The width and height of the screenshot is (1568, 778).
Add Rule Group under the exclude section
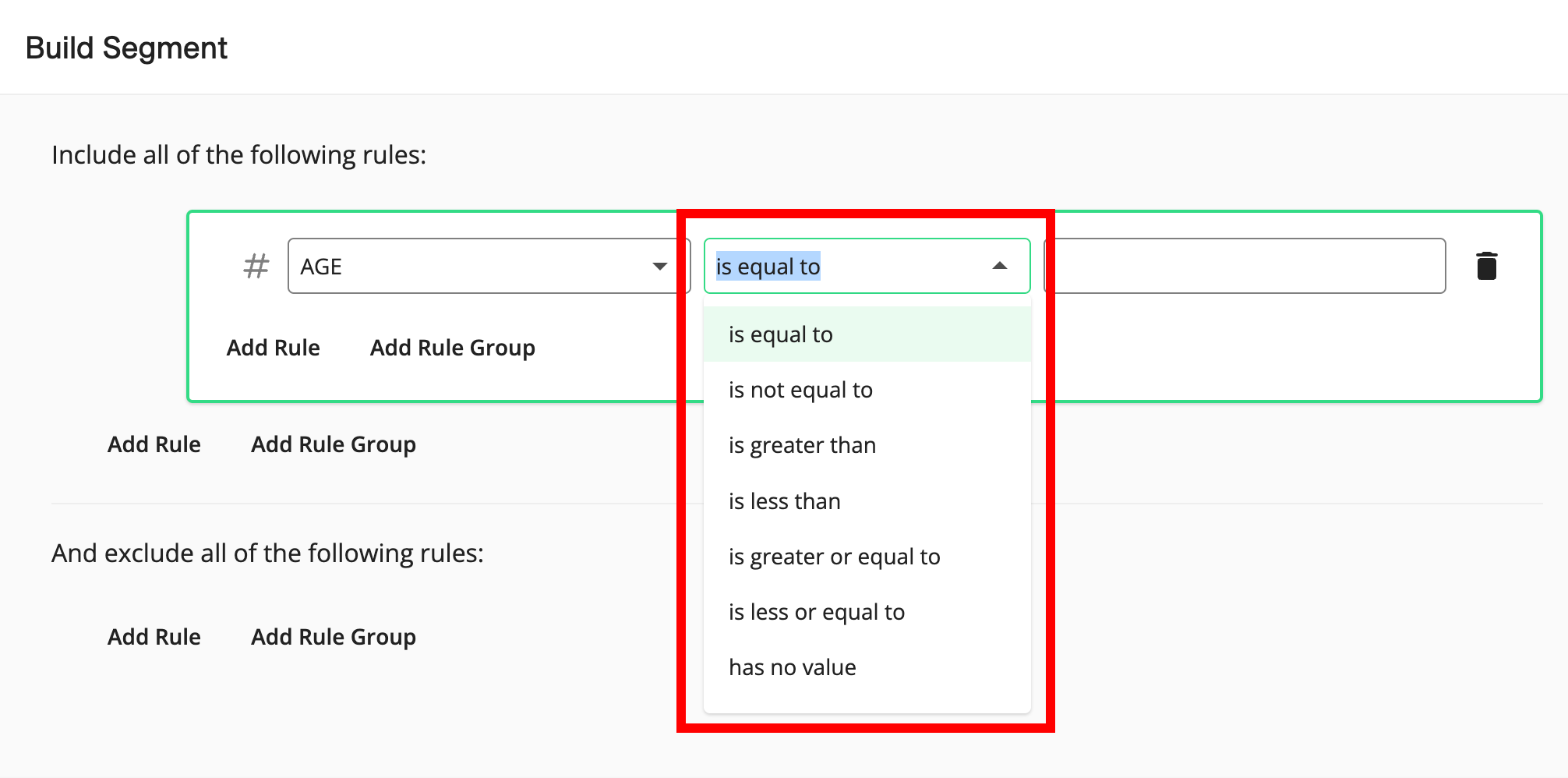pos(333,637)
